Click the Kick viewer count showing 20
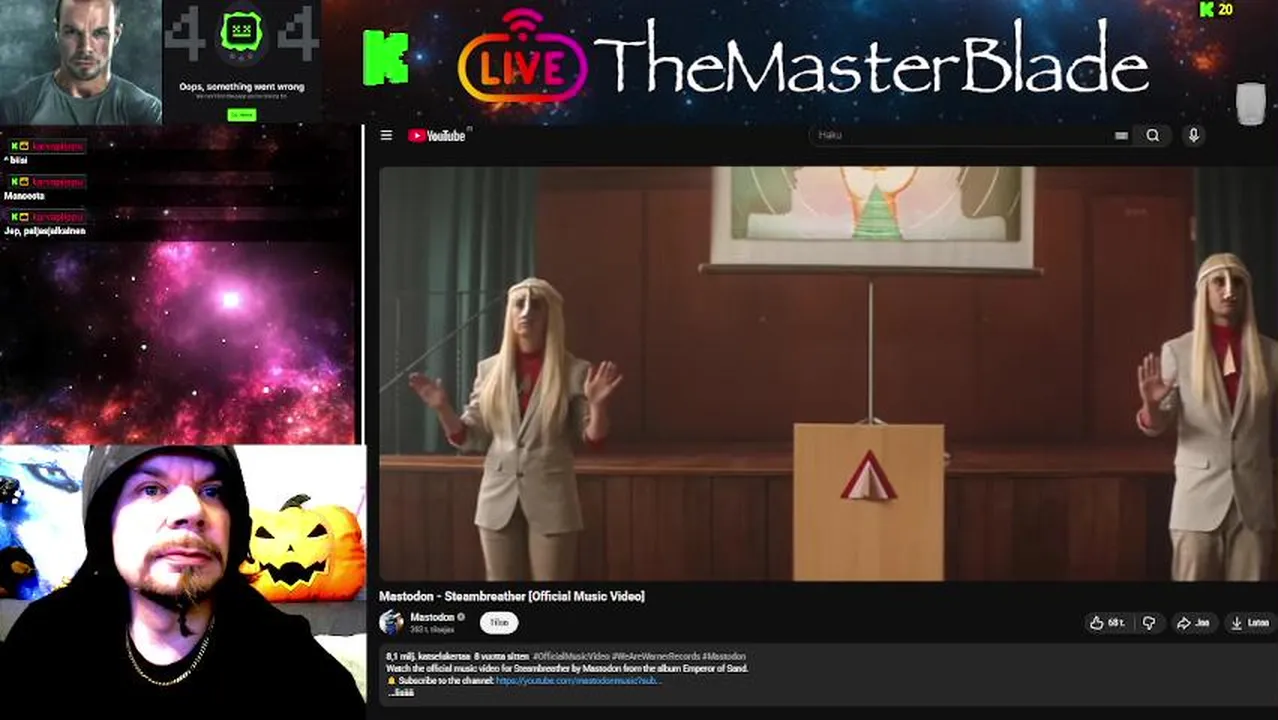The width and height of the screenshot is (1278, 720). point(1216,10)
